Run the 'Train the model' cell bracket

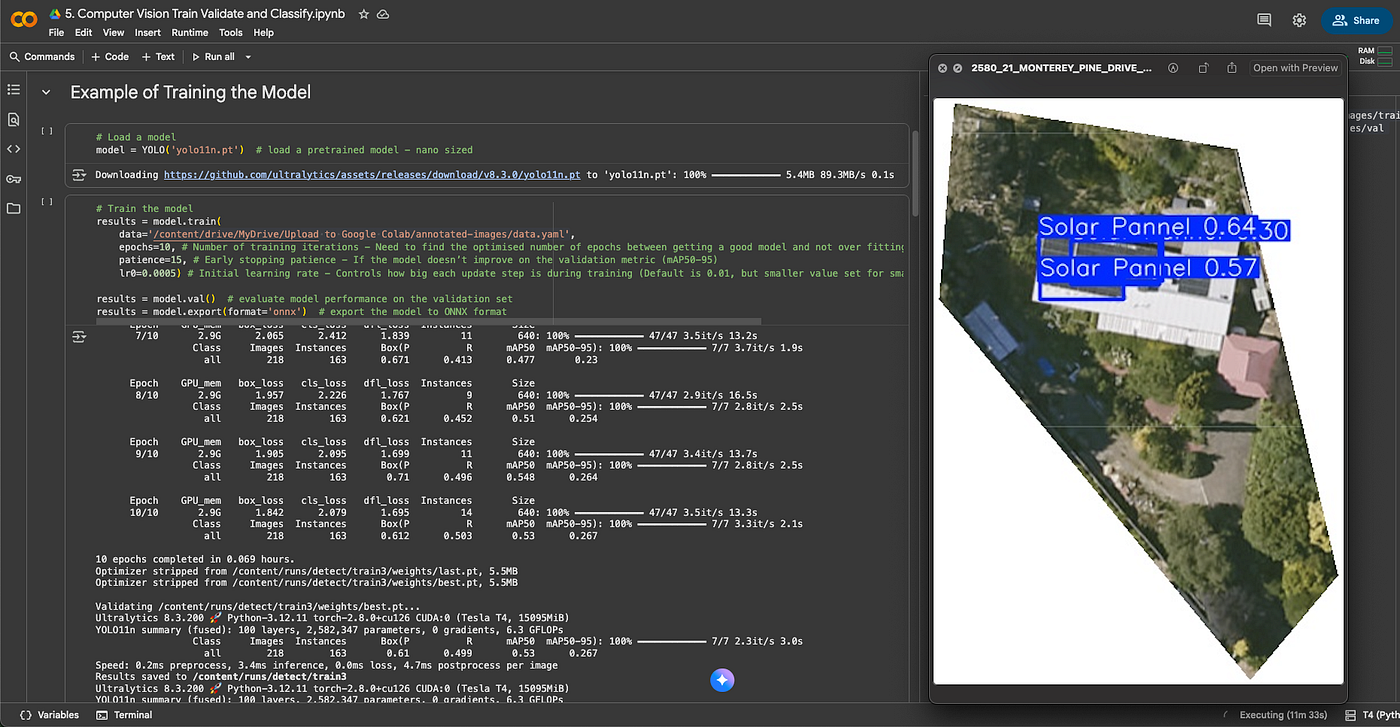46,202
